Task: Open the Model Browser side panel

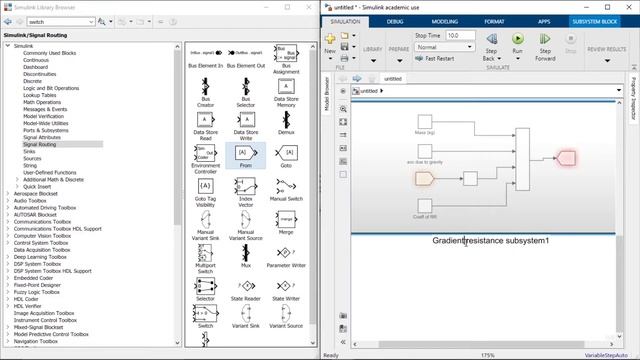Action: 327,94
